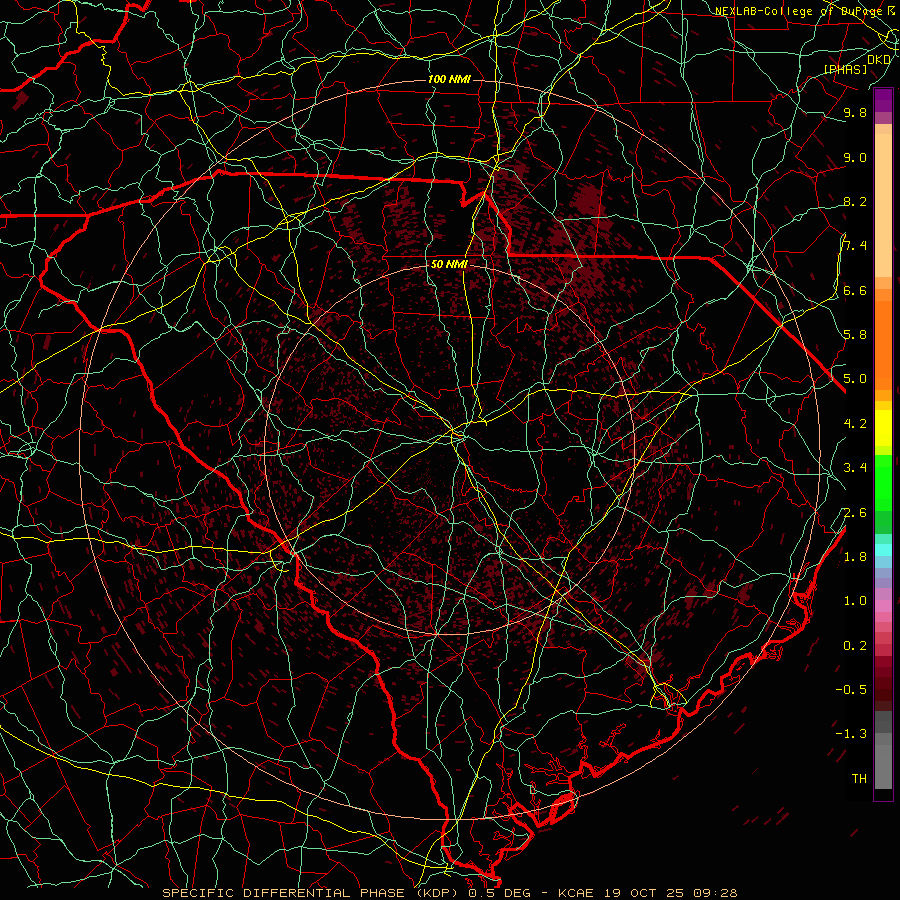
Task: Click the 4.2 legend scale value
Action: tap(855, 424)
